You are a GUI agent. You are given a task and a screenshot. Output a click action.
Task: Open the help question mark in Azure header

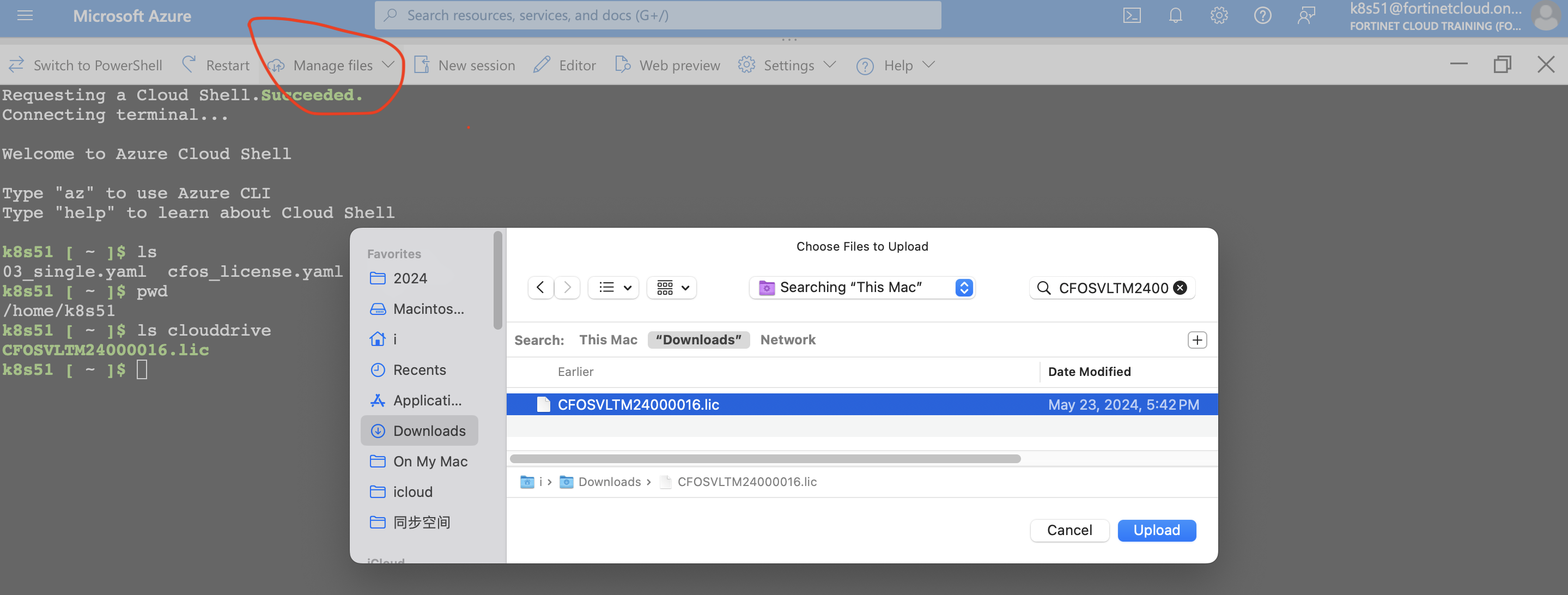[1262, 16]
